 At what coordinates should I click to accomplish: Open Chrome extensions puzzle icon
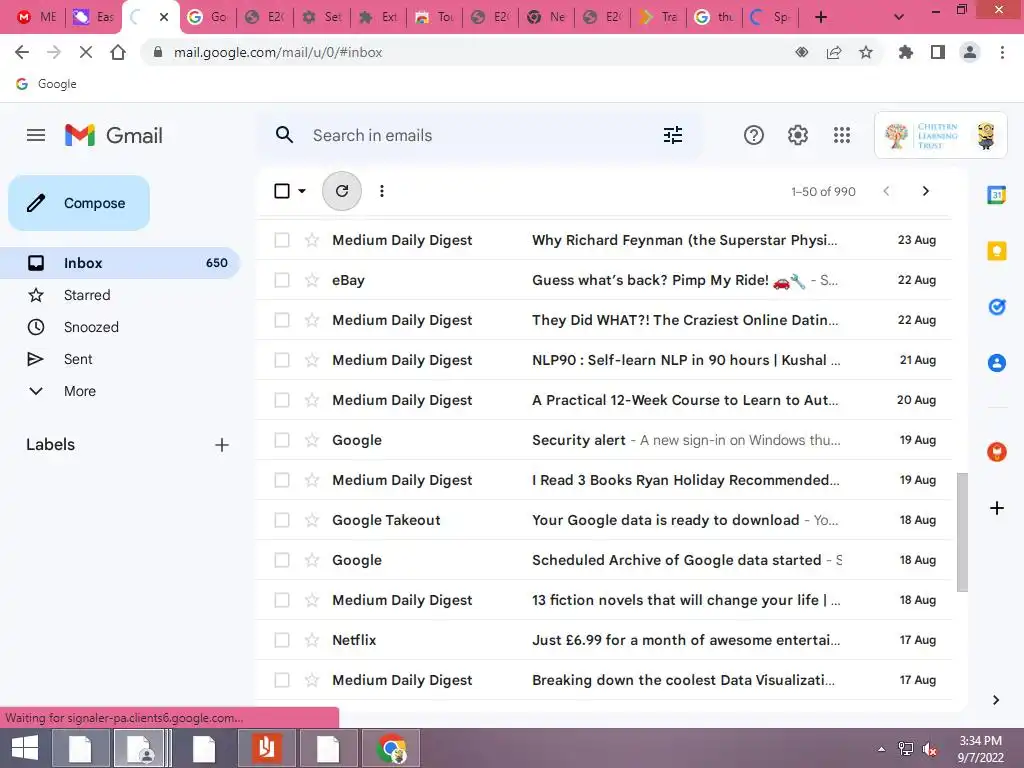[x=905, y=52]
